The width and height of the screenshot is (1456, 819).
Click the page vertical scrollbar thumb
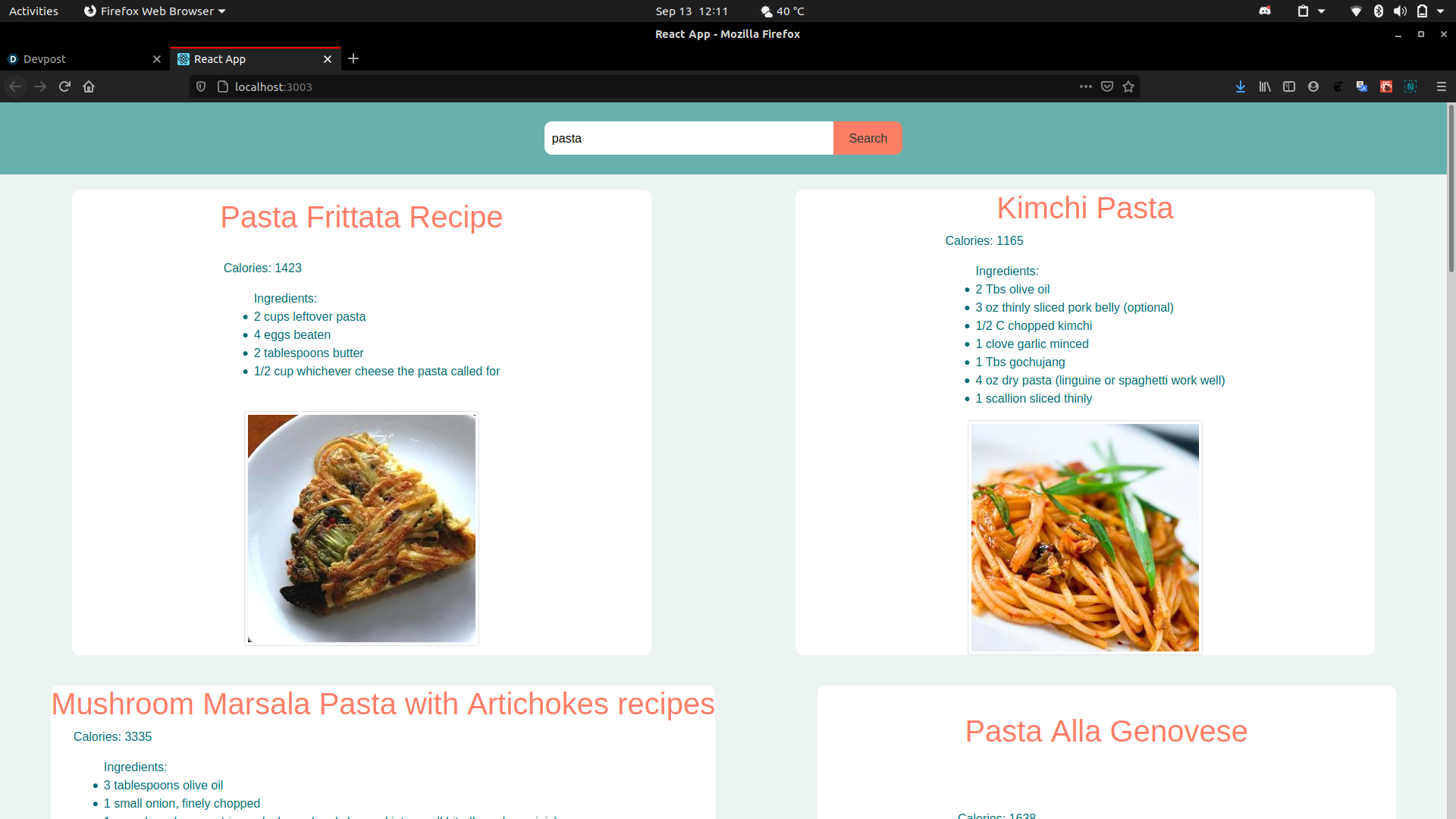(1451, 190)
